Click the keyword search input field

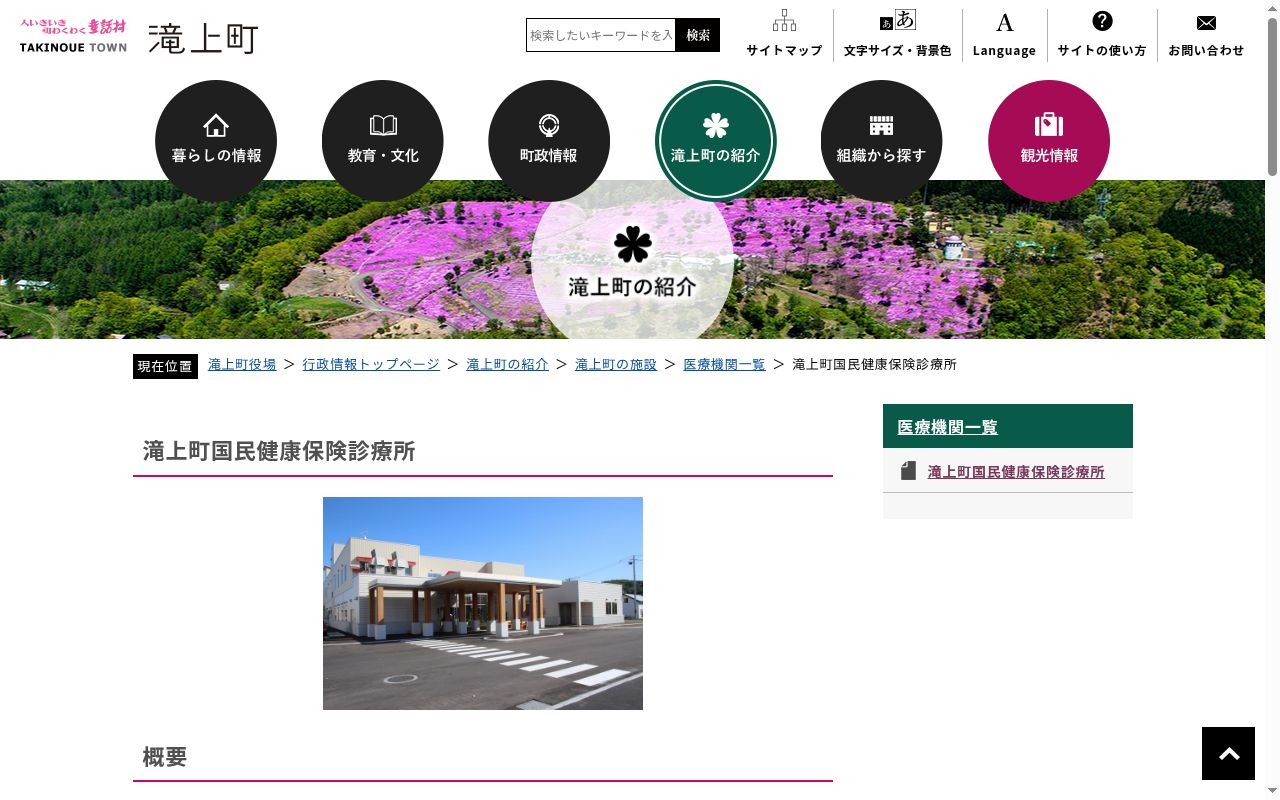tap(601, 35)
